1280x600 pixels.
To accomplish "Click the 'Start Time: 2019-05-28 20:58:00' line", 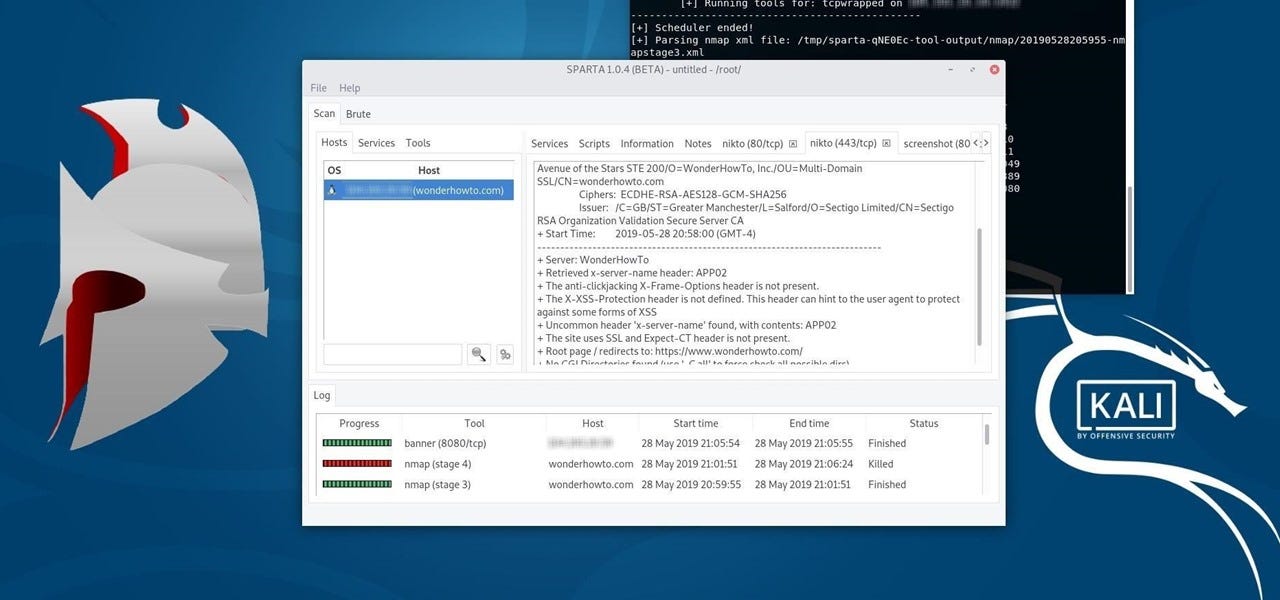I will [646, 234].
